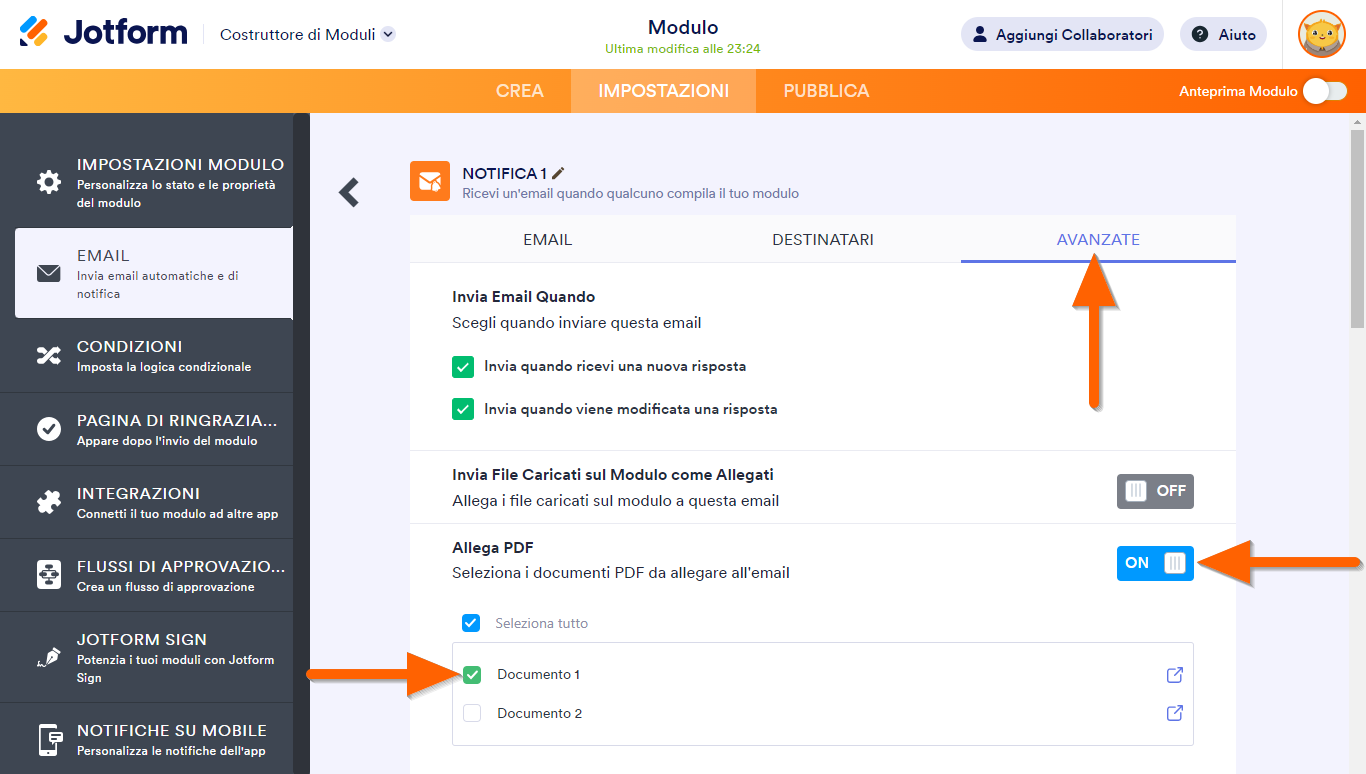
Task: Click the Email envelope sidebar icon
Action: tap(48, 273)
